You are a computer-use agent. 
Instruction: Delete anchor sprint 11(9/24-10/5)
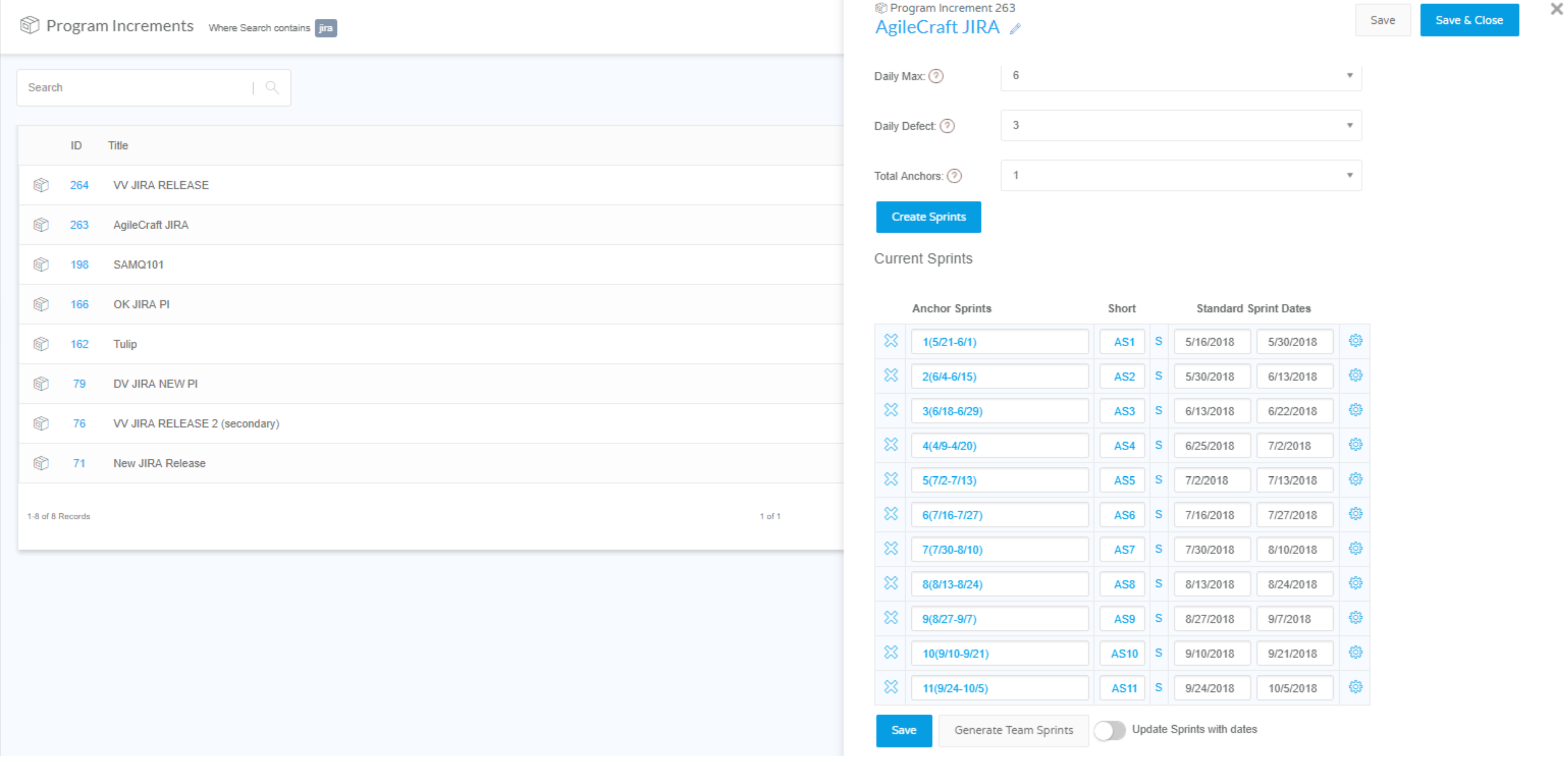(890, 688)
